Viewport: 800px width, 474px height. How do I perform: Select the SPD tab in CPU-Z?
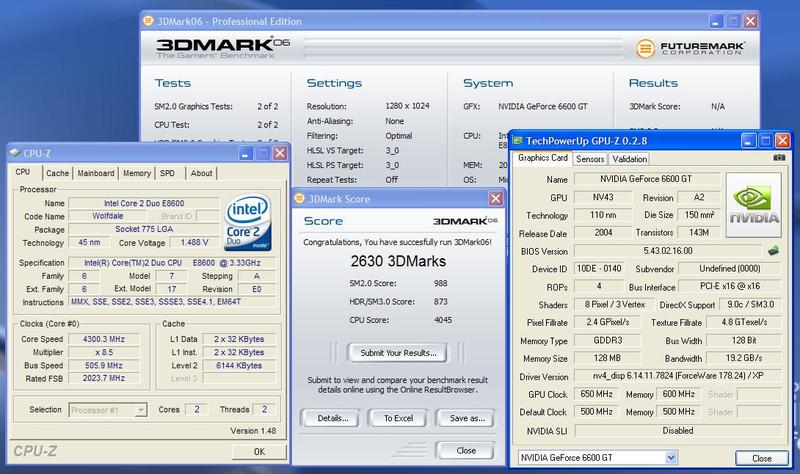click(167, 173)
